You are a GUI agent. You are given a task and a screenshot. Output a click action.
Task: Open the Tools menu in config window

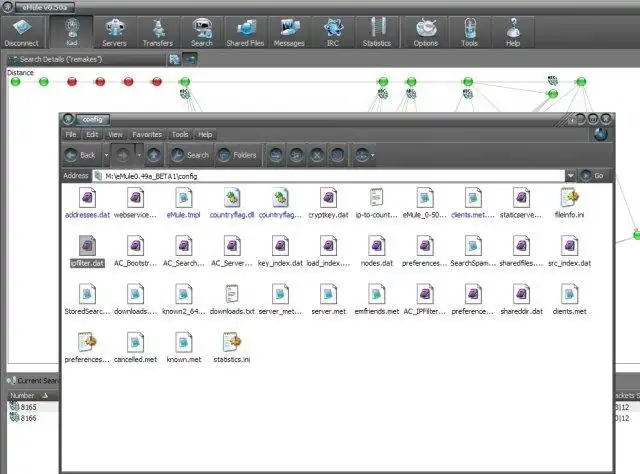(x=180, y=134)
